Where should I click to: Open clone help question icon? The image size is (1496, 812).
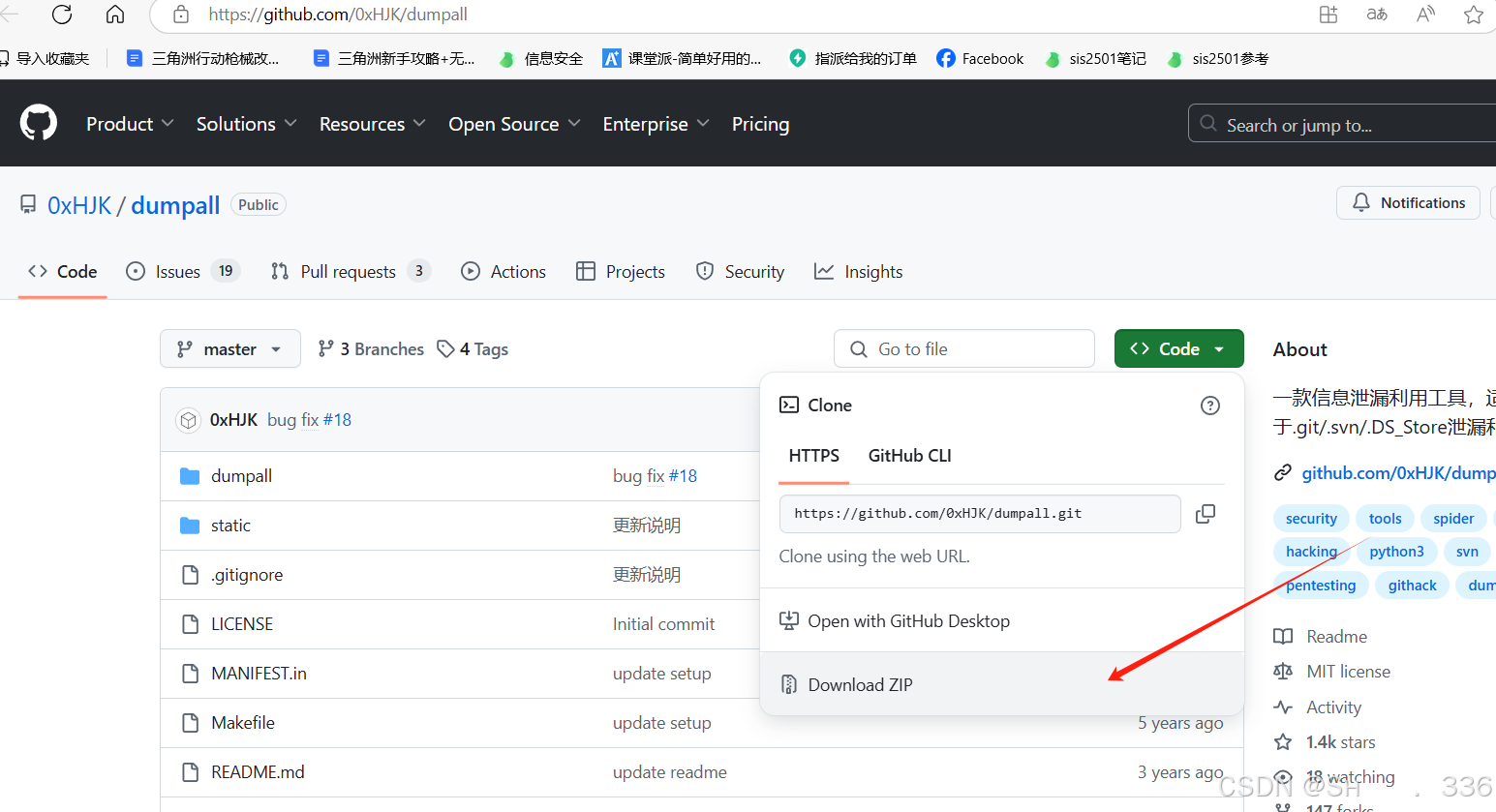(1210, 406)
